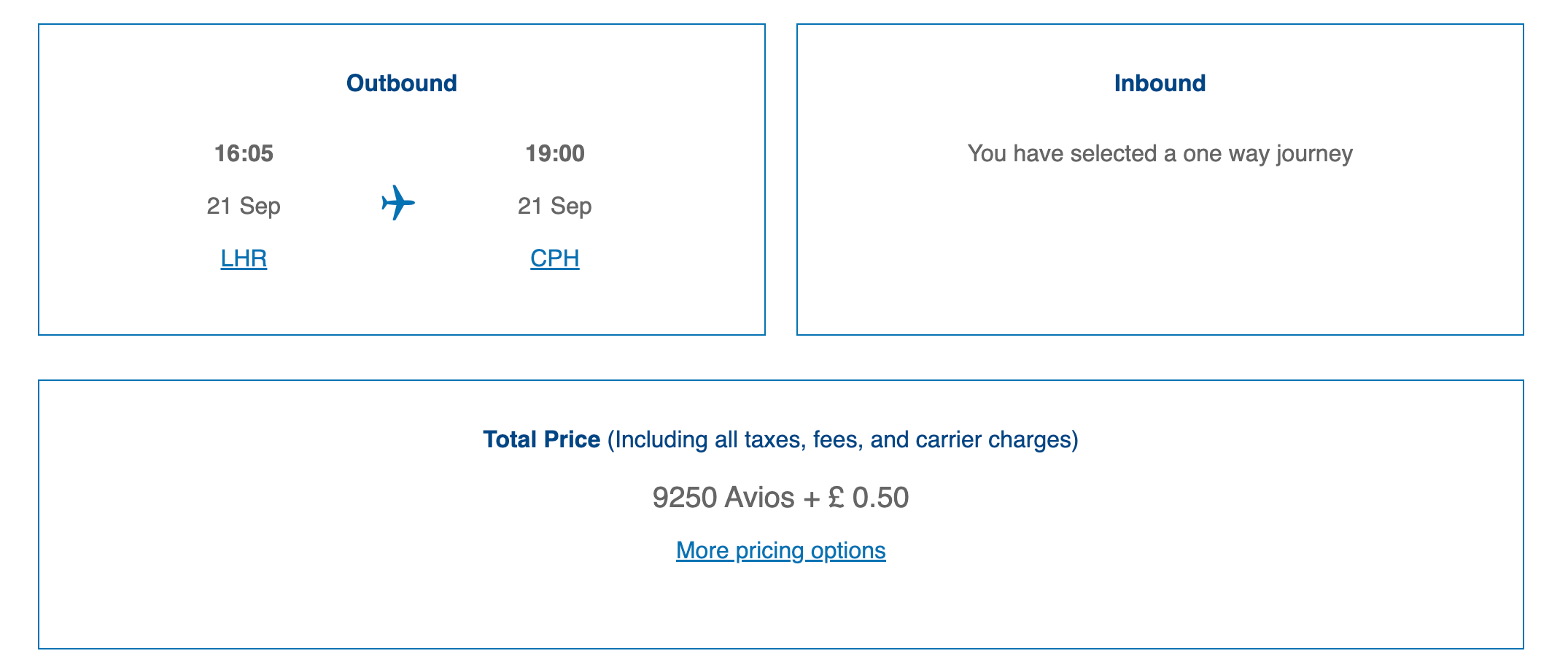Viewport: 1568px width, 667px height.
Task: Click the plus sign in the price
Action: (811, 498)
